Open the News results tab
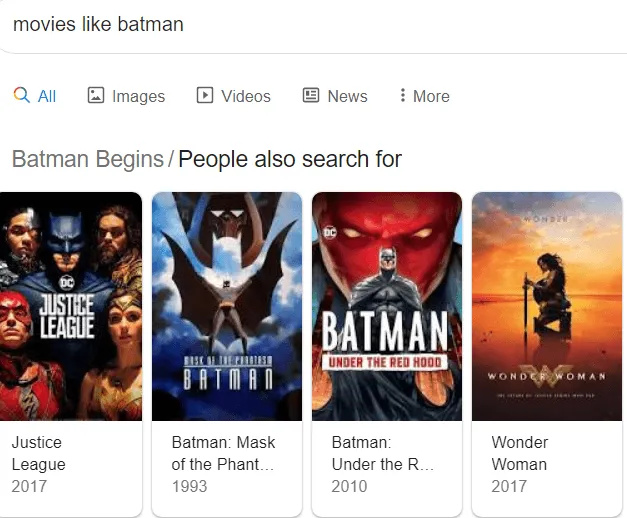Image resolution: width=627 pixels, height=518 pixels. tap(347, 96)
